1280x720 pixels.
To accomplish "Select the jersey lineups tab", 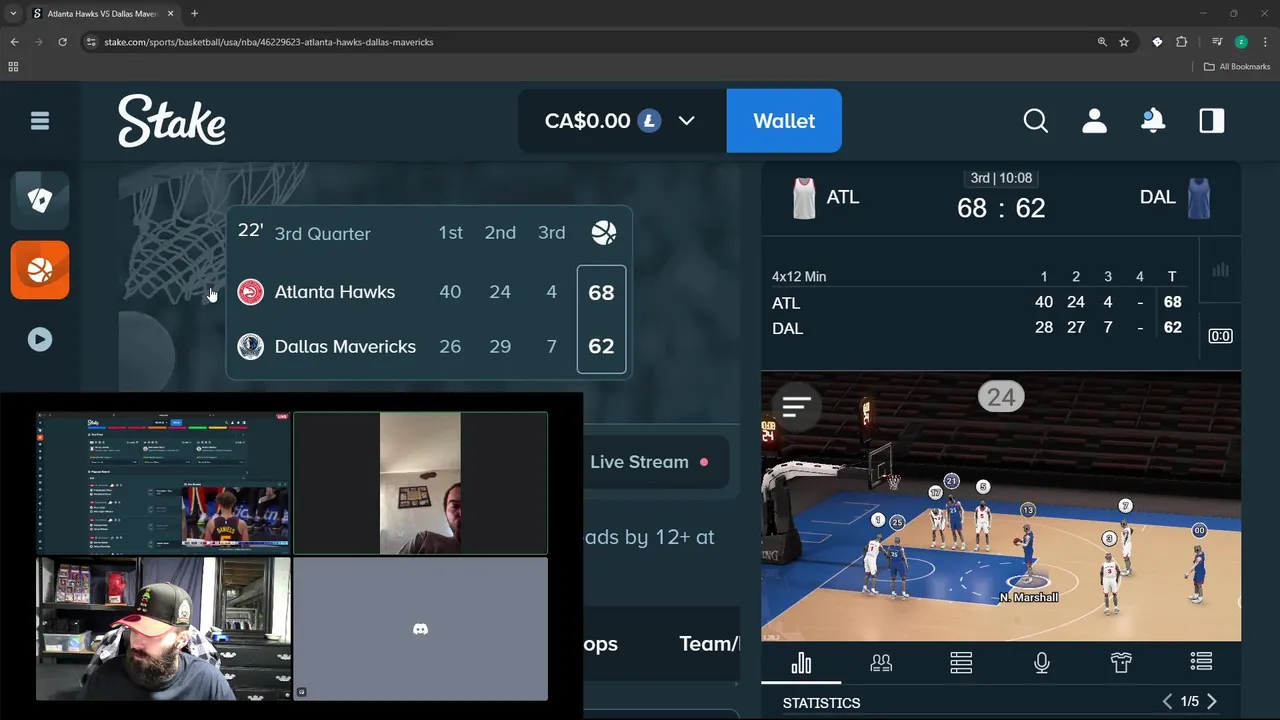I will coord(1121,663).
